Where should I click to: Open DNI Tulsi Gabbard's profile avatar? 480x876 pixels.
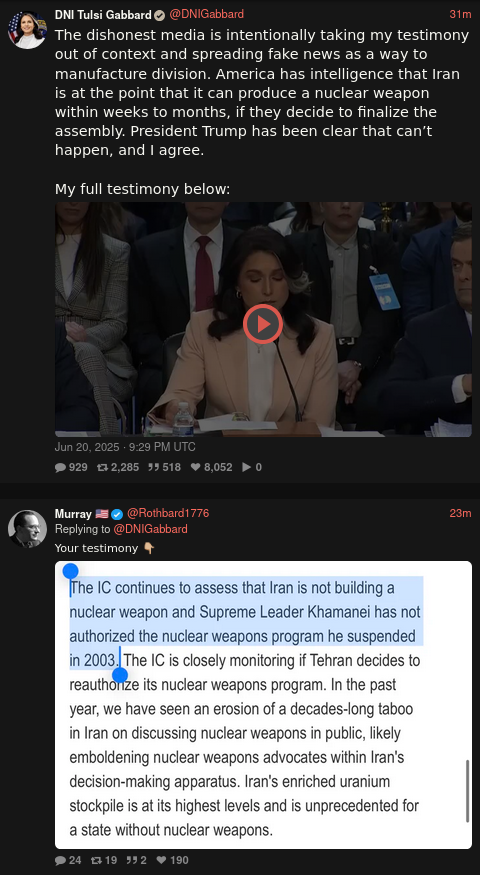(x=27, y=30)
